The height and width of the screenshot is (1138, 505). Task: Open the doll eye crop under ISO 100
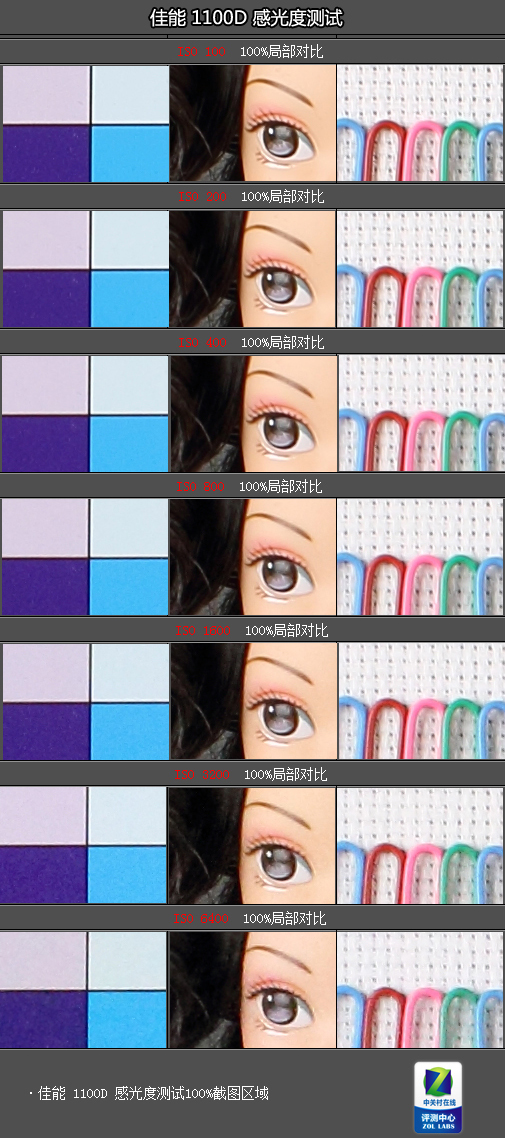(252, 123)
